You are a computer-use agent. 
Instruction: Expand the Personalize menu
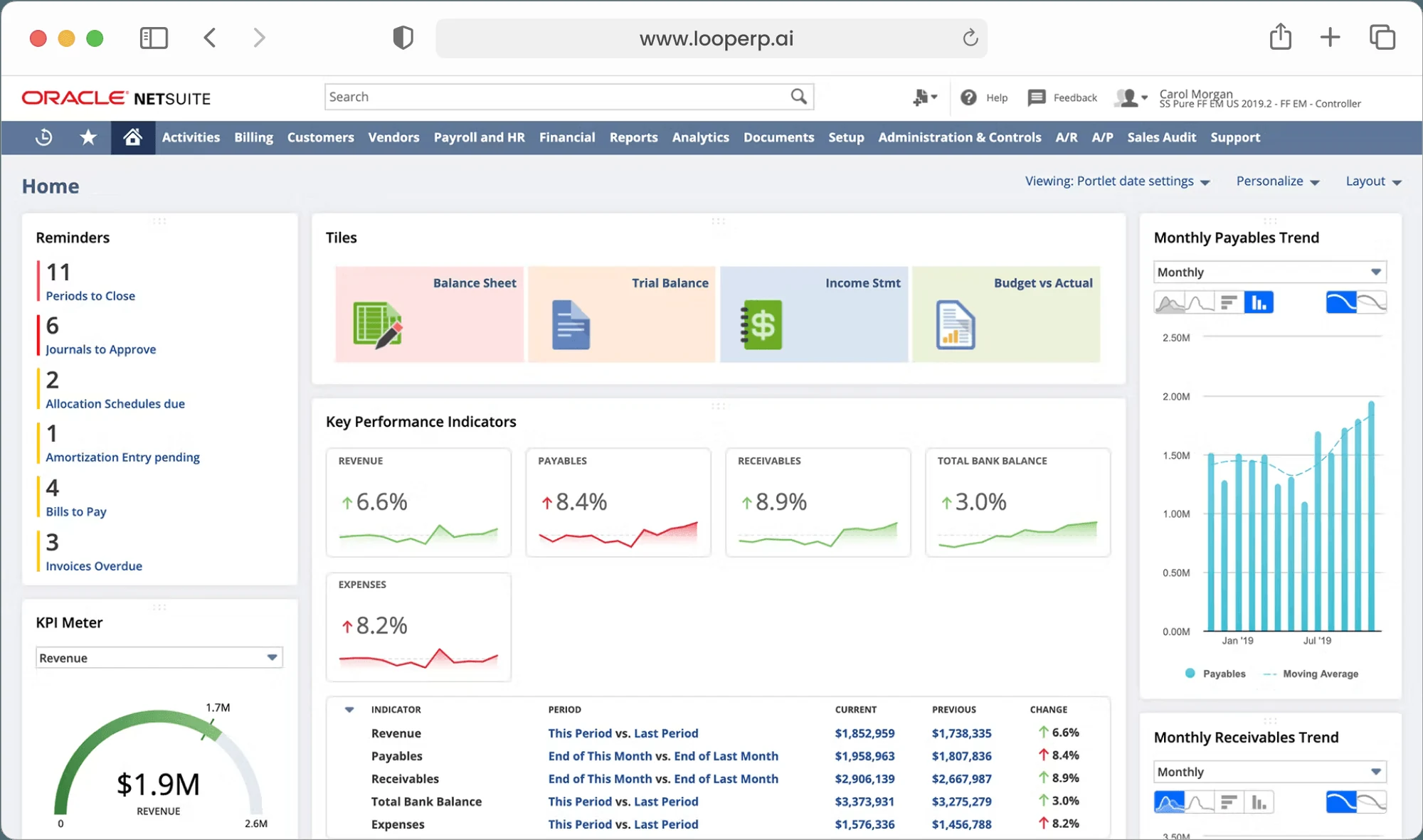[1278, 181]
